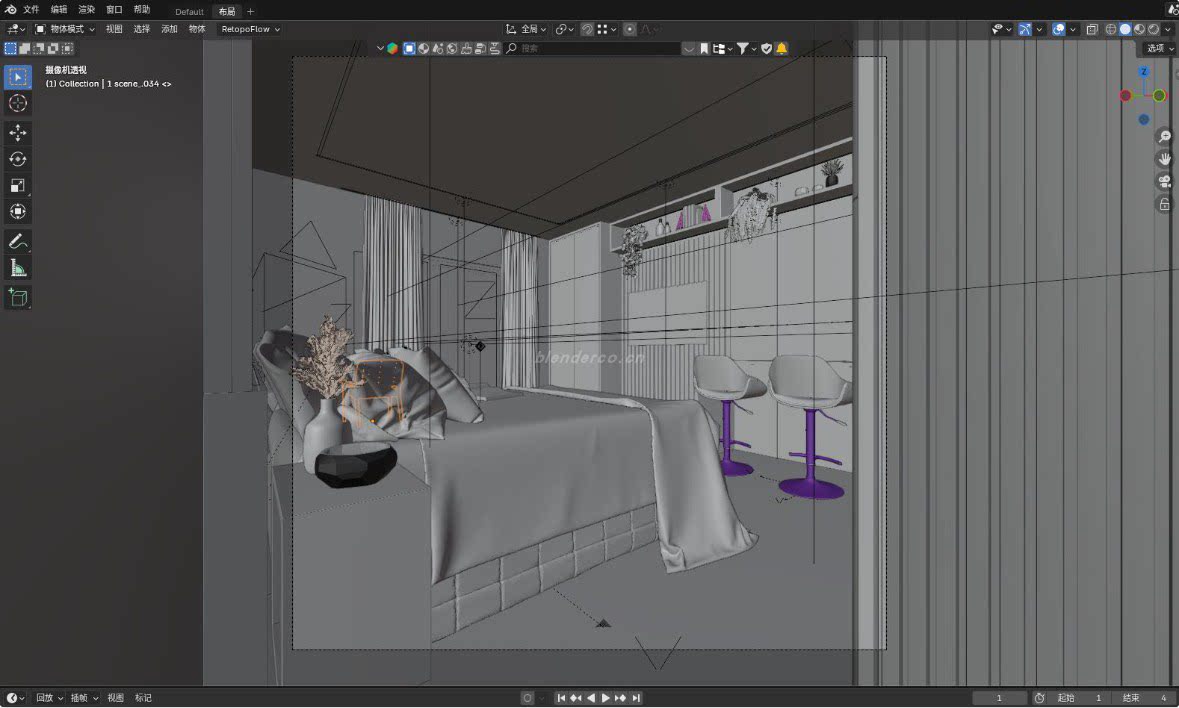This screenshot has width=1179, height=708.
Task: Choose the Scale tool
Action: [x=18, y=186]
